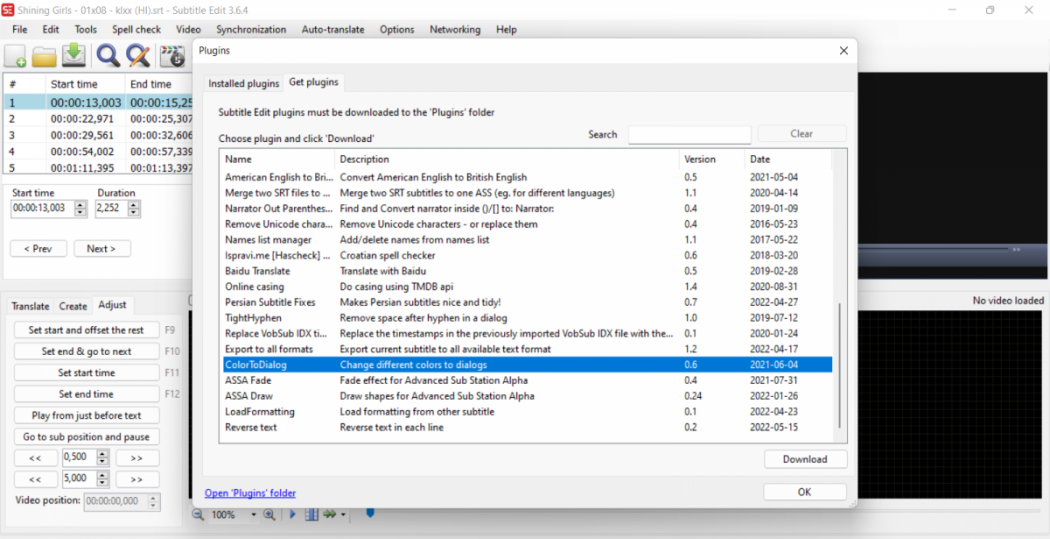Expand the green arrows dropdown in waveform toolbar
The width and height of the screenshot is (1050, 539).
click(343, 516)
